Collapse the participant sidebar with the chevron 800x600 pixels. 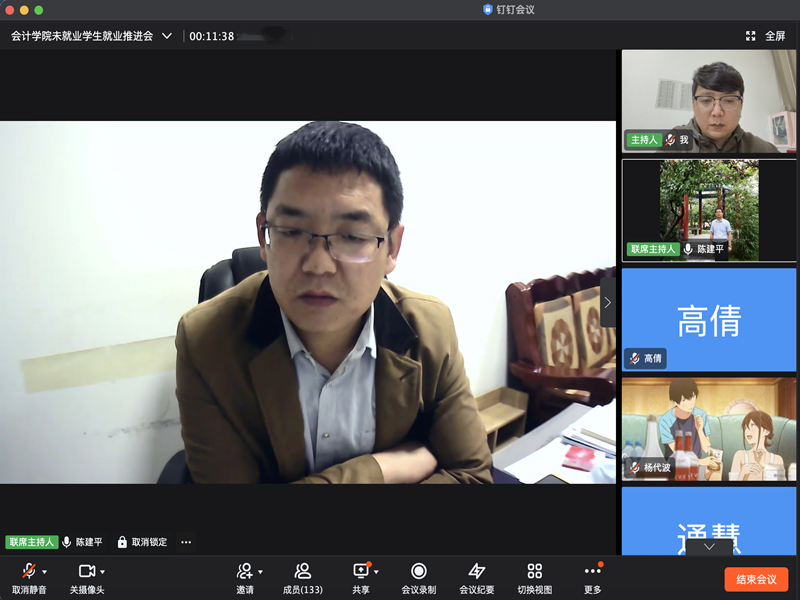tap(607, 302)
